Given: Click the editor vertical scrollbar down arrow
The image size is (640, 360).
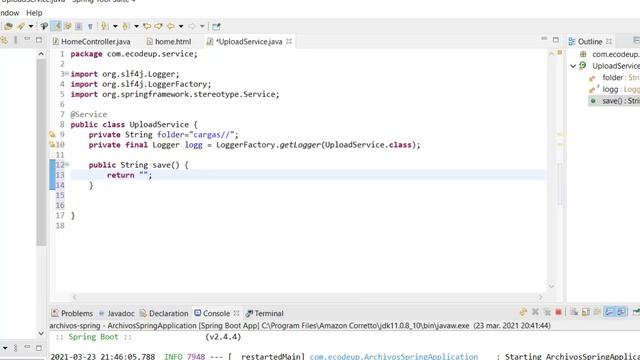Looking at the screenshot, I should click(x=551, y=287).
